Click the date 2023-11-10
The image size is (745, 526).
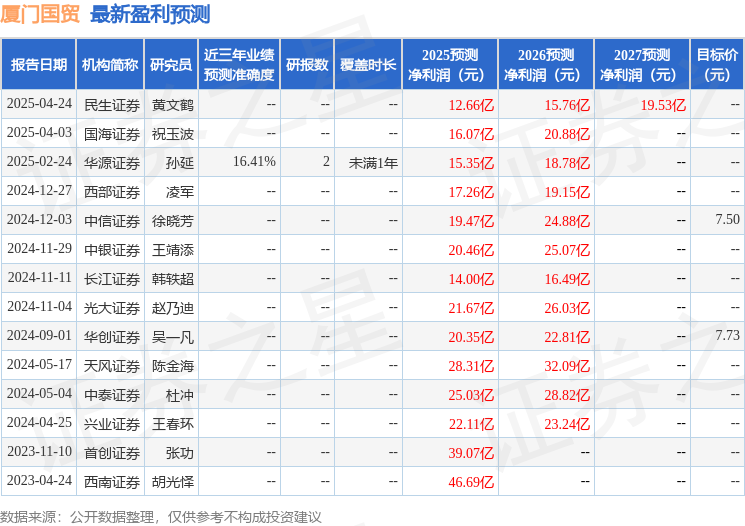click(x=39, y=452)
